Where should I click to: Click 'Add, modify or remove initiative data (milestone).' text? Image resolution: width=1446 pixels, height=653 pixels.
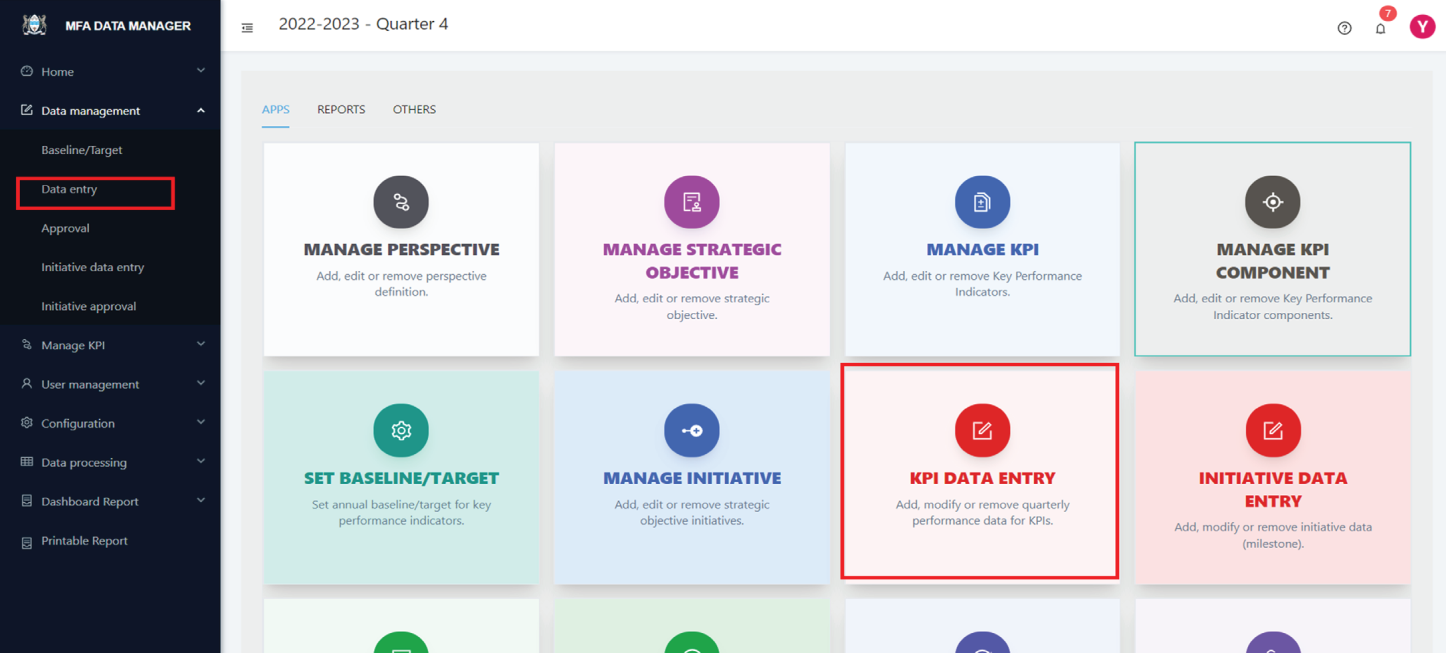coord(1272,535)
